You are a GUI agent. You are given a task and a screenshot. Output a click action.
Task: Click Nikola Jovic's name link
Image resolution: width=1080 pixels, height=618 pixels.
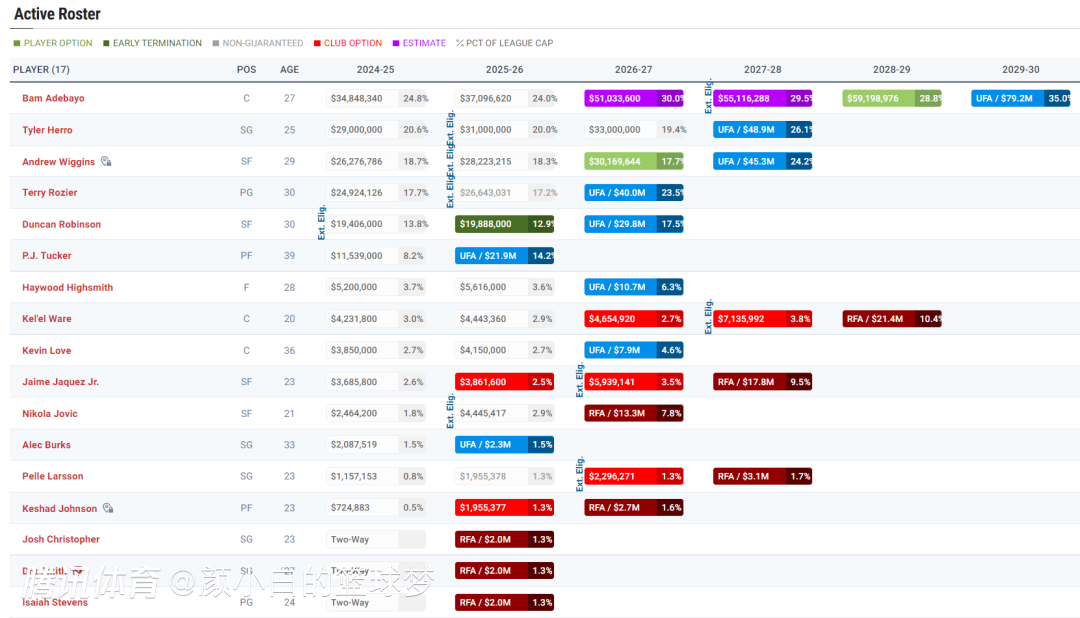tap(50, 414)
